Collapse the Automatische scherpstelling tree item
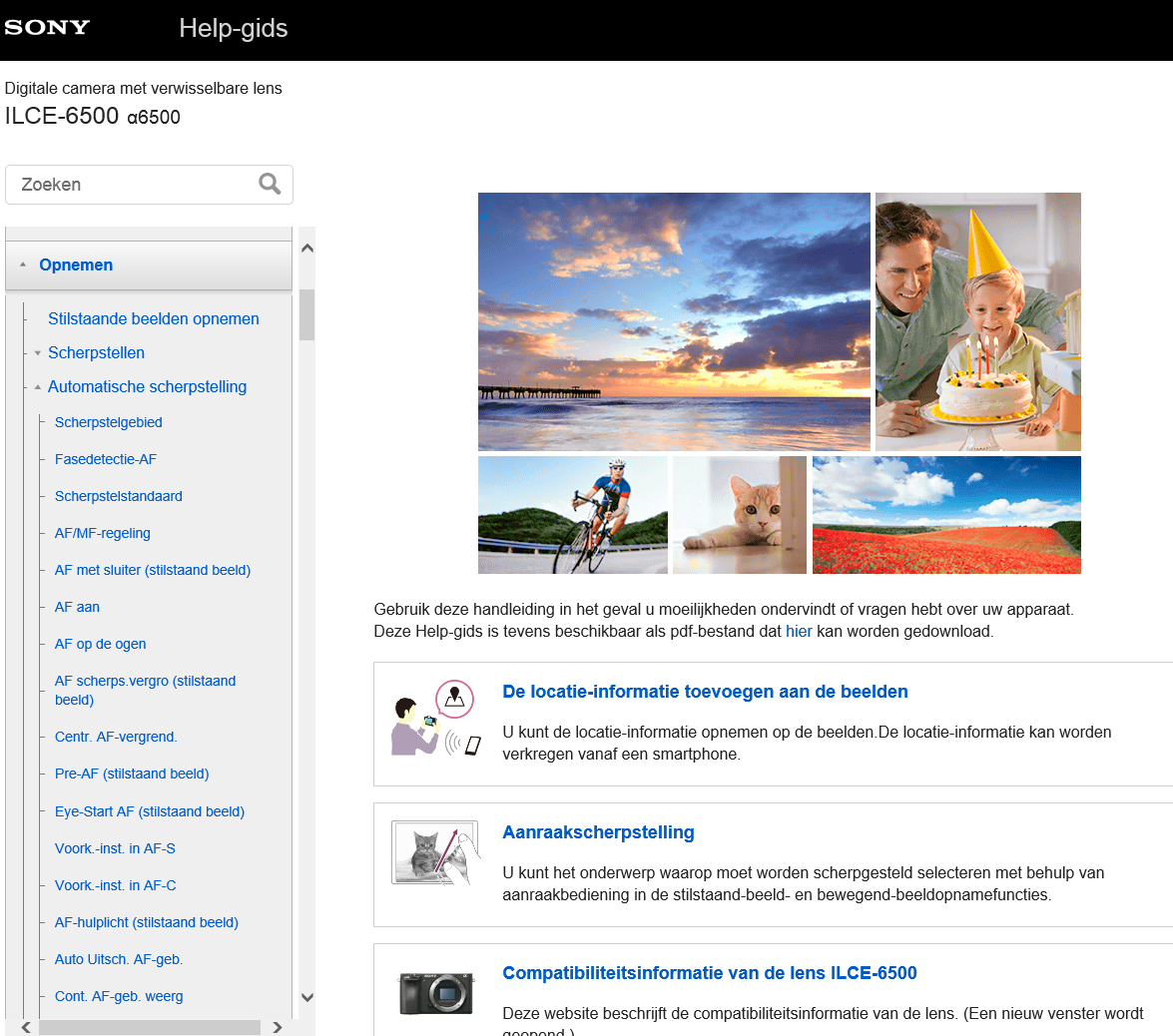Screen dimensions: 1173x1036 tap(38, 387)
